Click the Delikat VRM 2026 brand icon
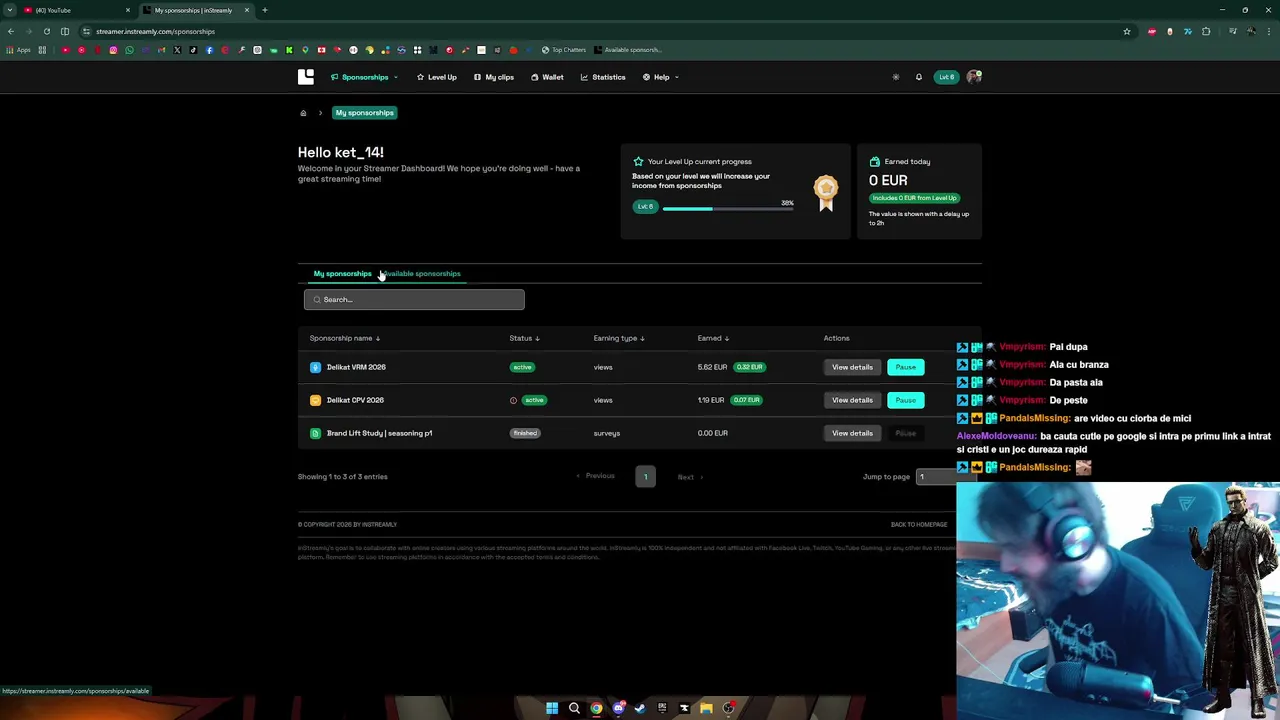 click(315, 367)
